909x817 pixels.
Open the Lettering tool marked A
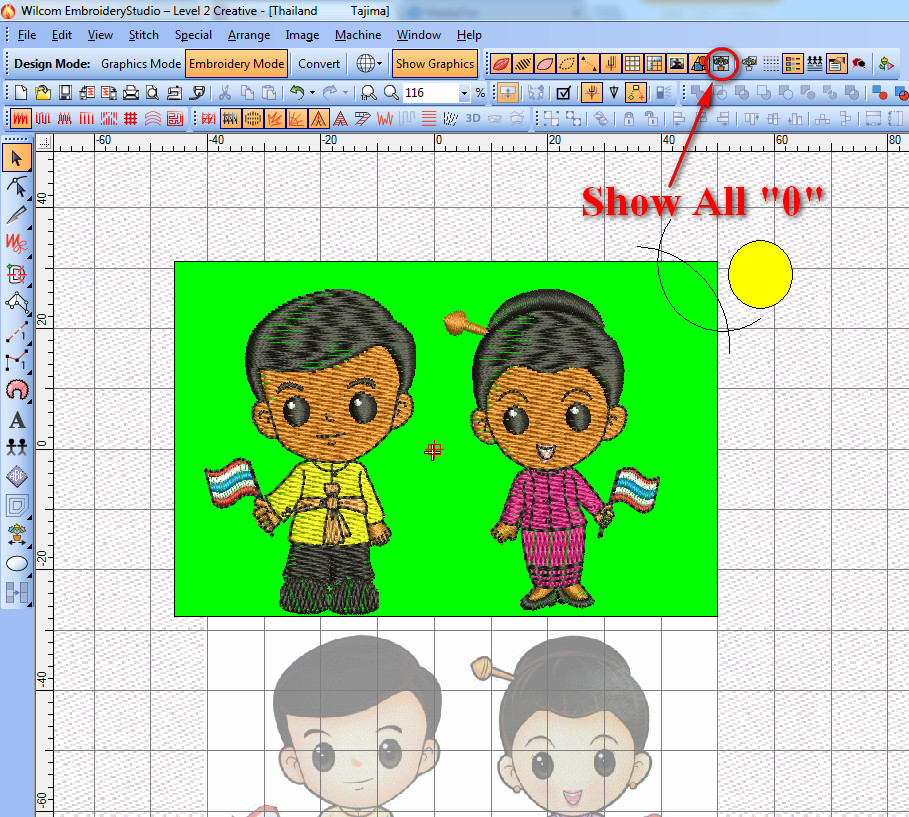[17, 419]
